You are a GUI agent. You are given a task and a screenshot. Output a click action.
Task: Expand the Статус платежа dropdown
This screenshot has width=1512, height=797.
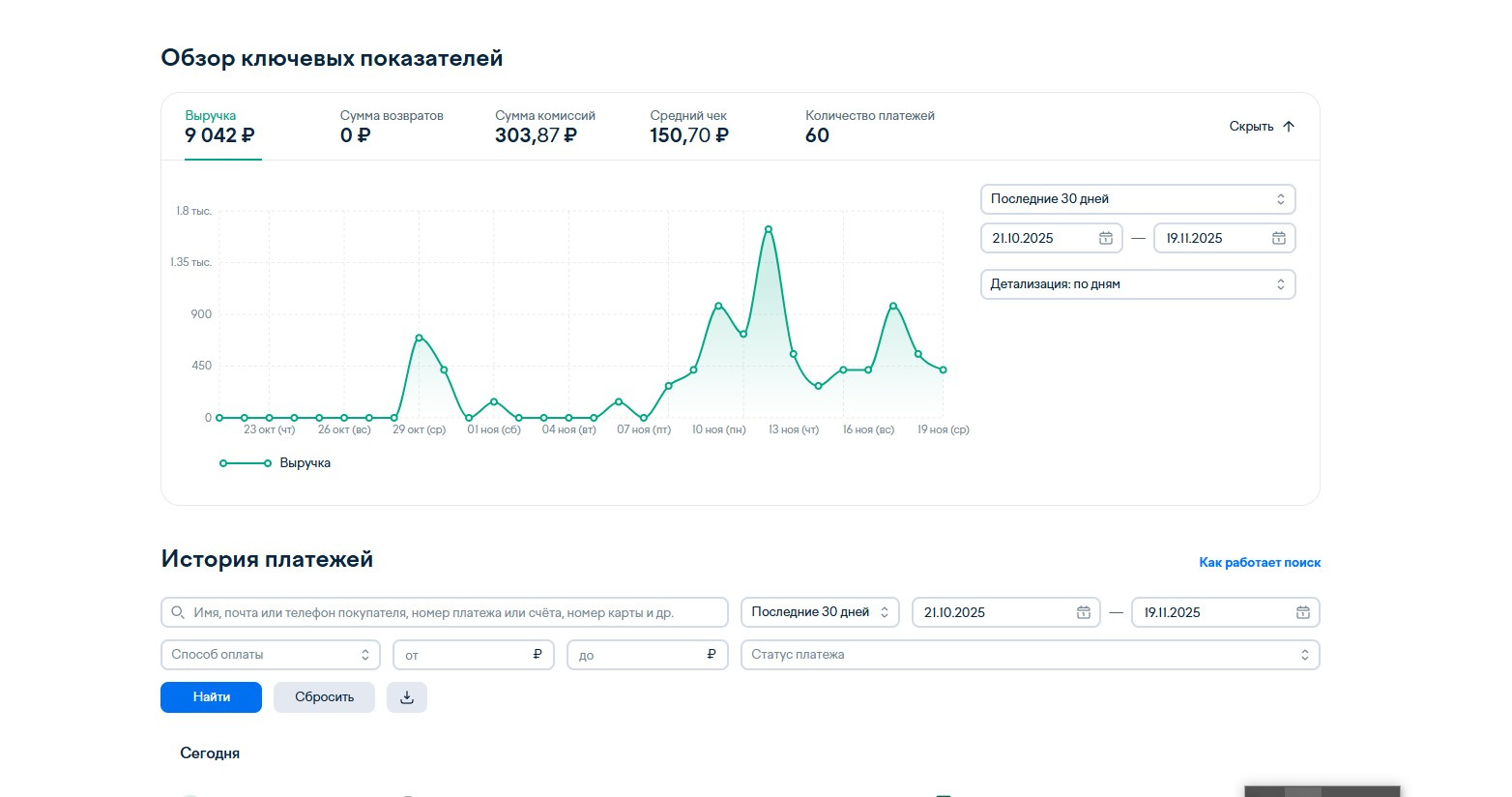point(1030,655)
